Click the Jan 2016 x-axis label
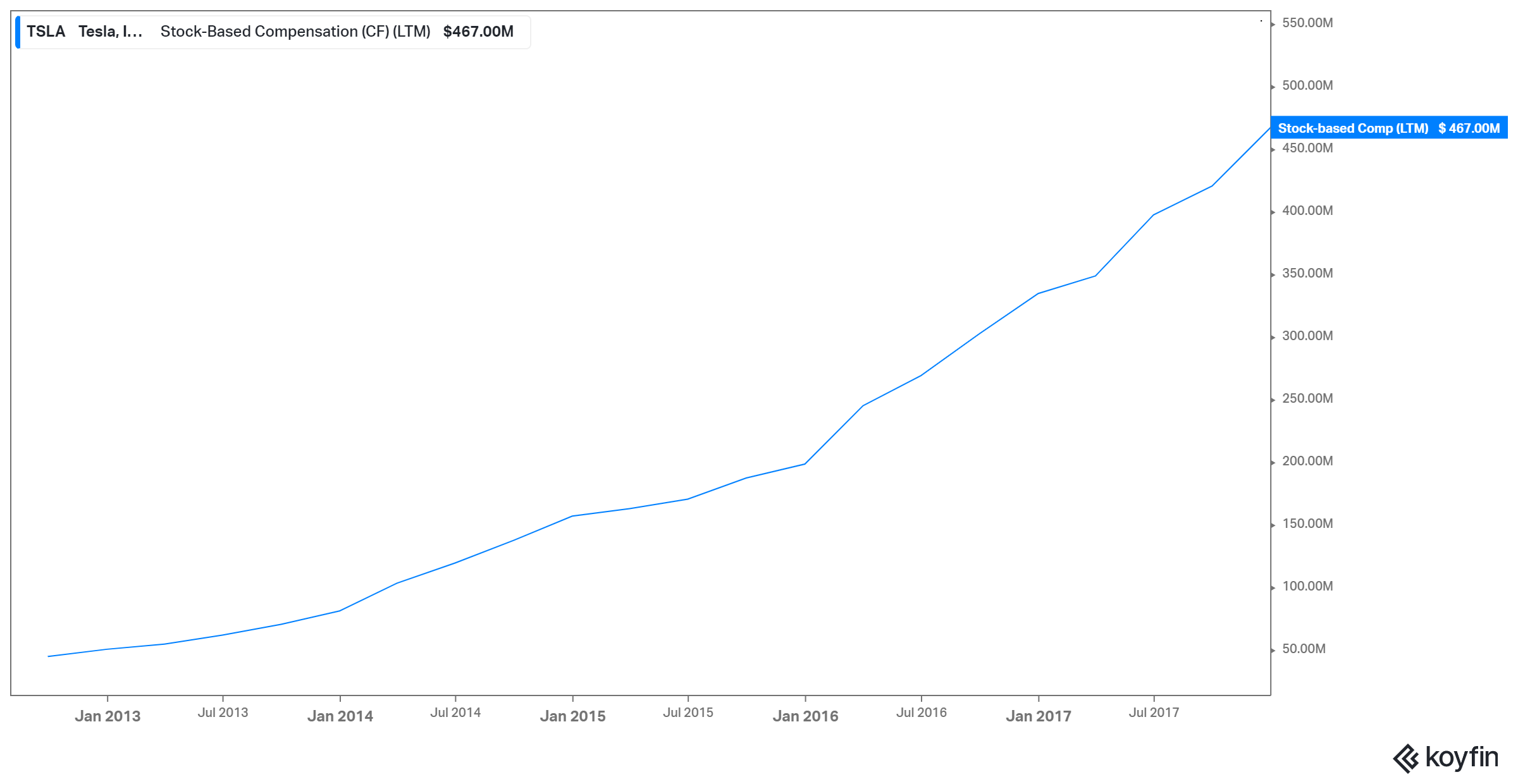The height and width of the screenshot is (784, 1518). click(x=805, y=716)
